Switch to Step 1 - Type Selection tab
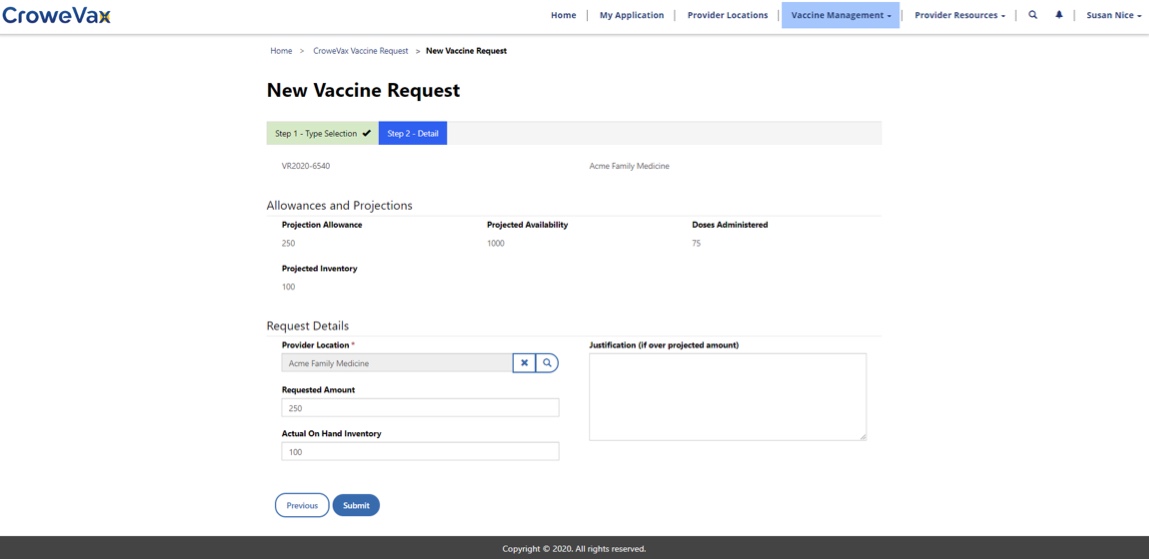This screenshot has width=1149, height=559. coord(322,134)
